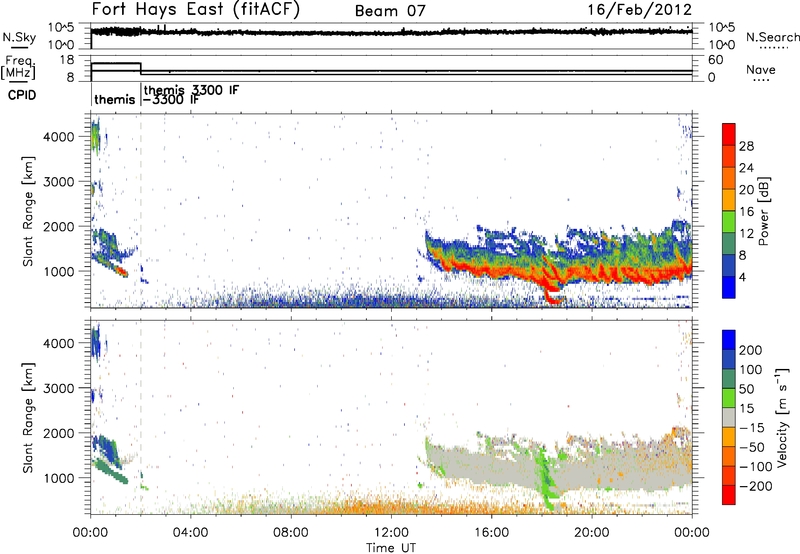Select the "Freq. [MHz]" axis label
Image resolution: width=800 pixels, height=554 pixels.
pyautogui.click(x=18, y=67)
